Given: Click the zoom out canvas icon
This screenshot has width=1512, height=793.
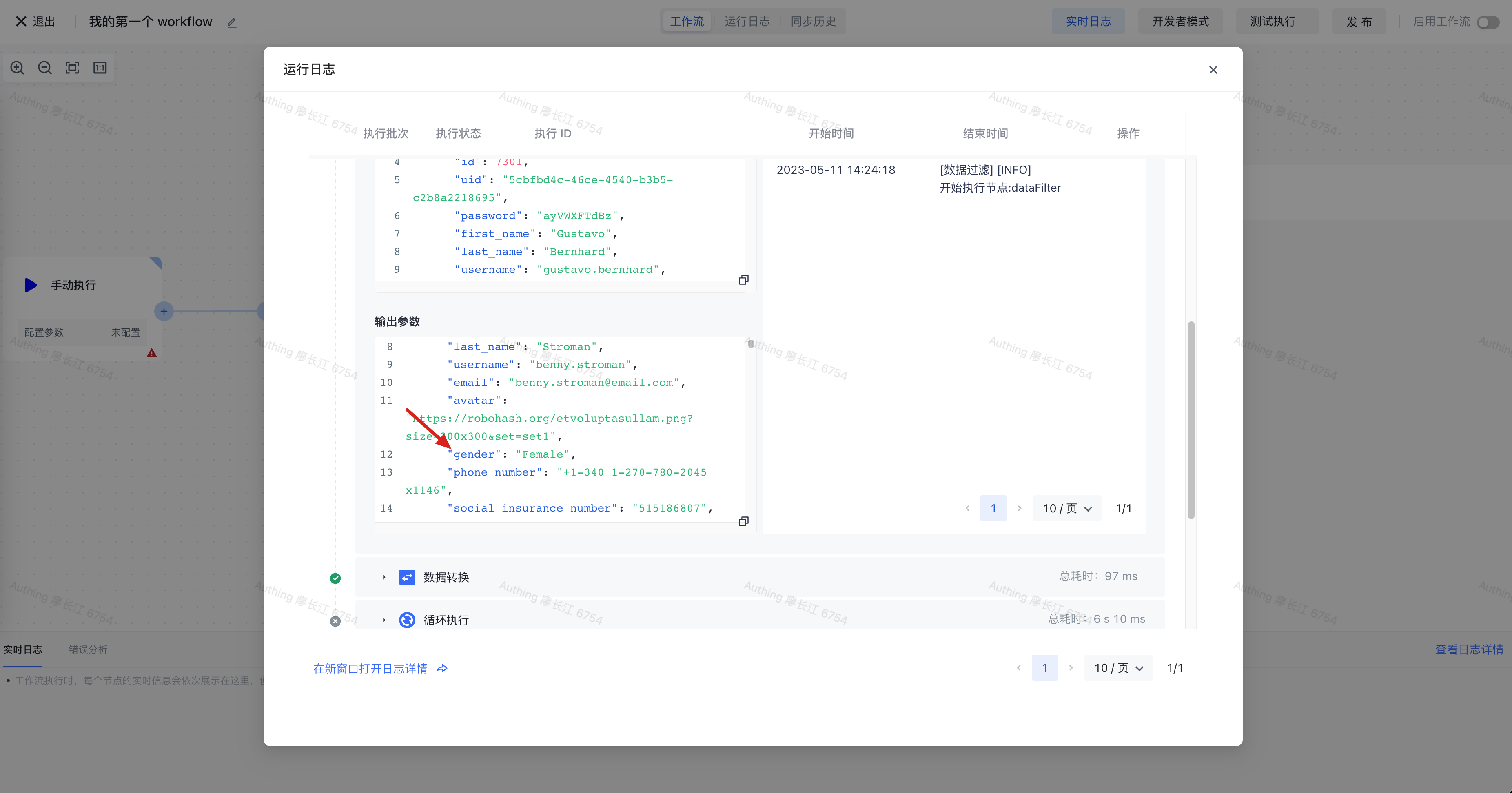Looking at the screenshot, I should click(44, 68).
